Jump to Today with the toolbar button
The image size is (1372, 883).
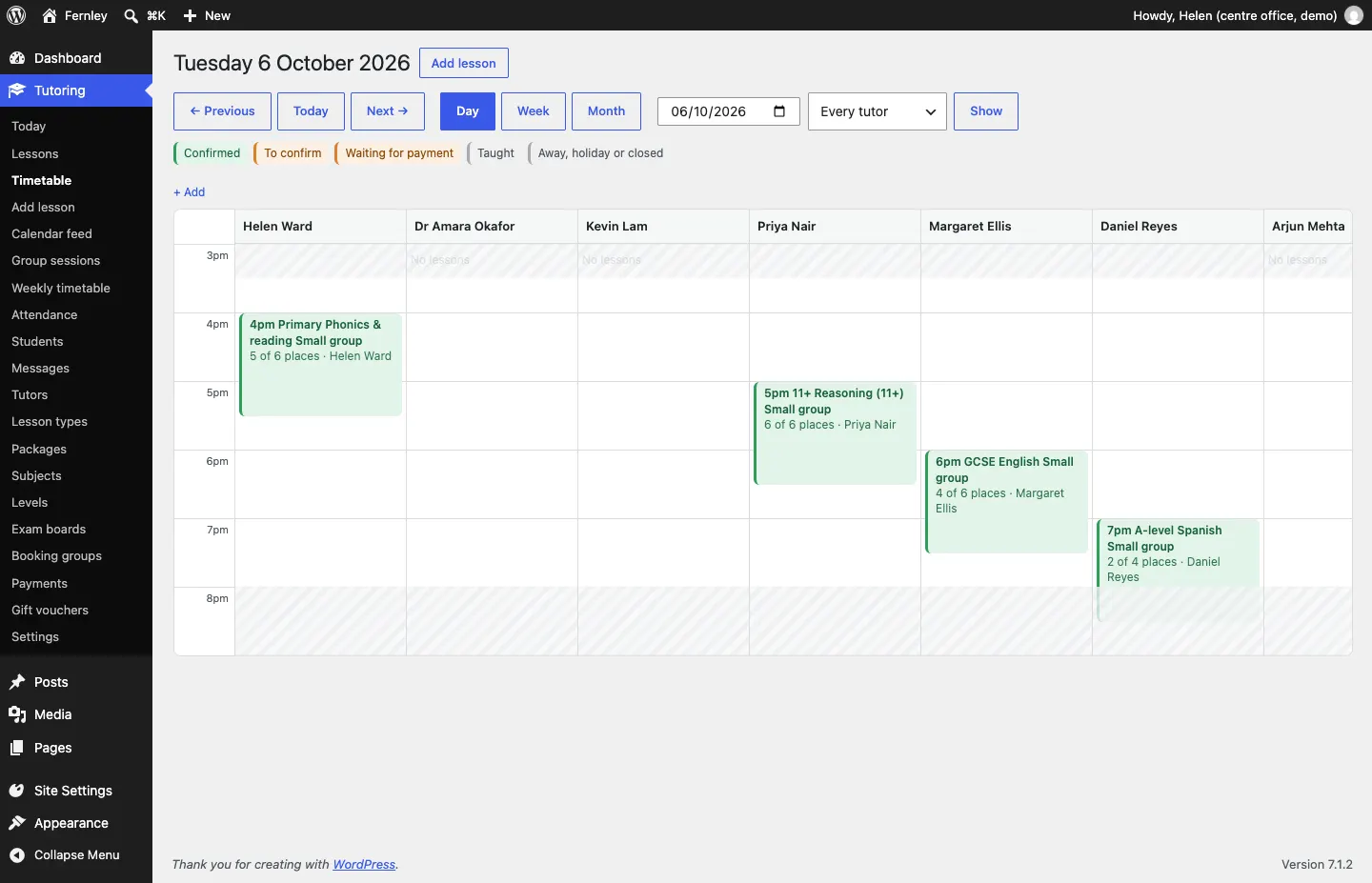(311, 111)
